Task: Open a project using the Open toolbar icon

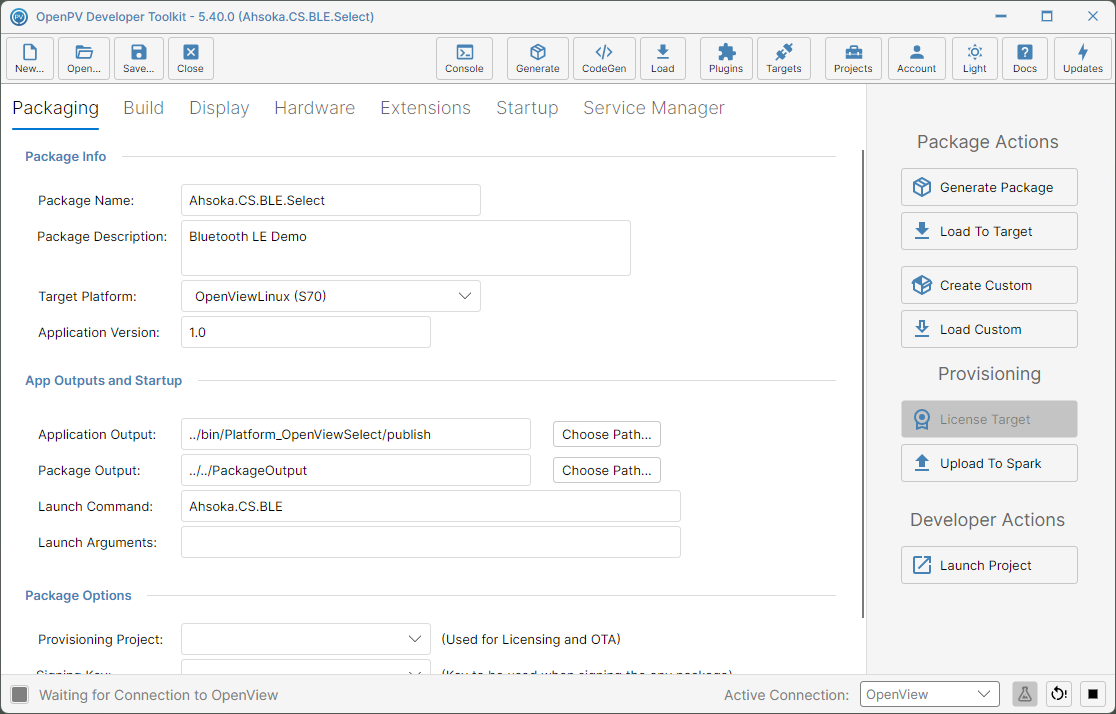Action: (84, 58)
